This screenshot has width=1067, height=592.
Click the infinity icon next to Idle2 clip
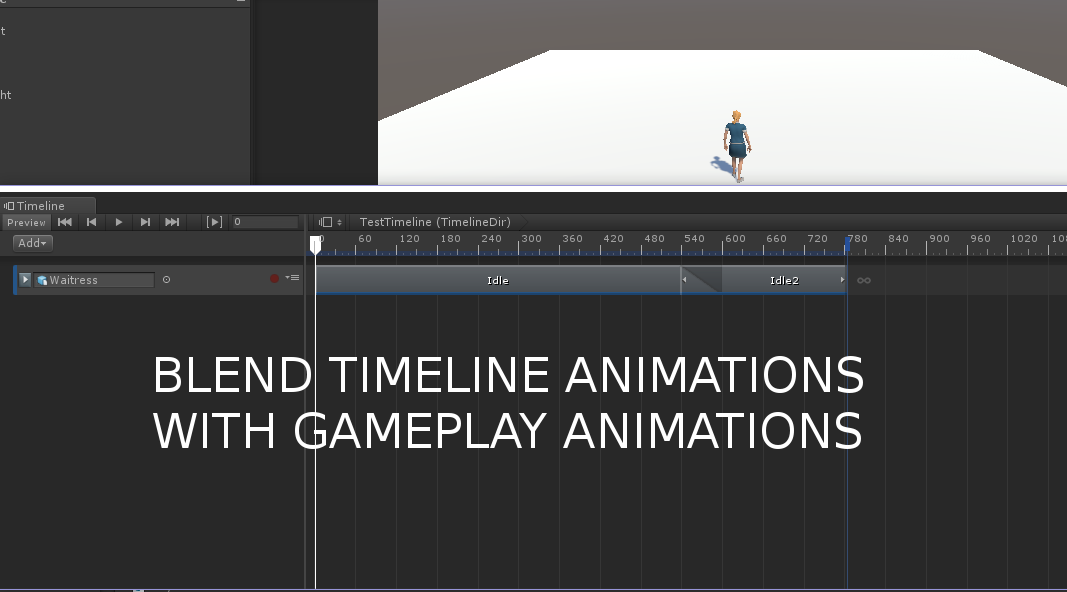[863, 280]
